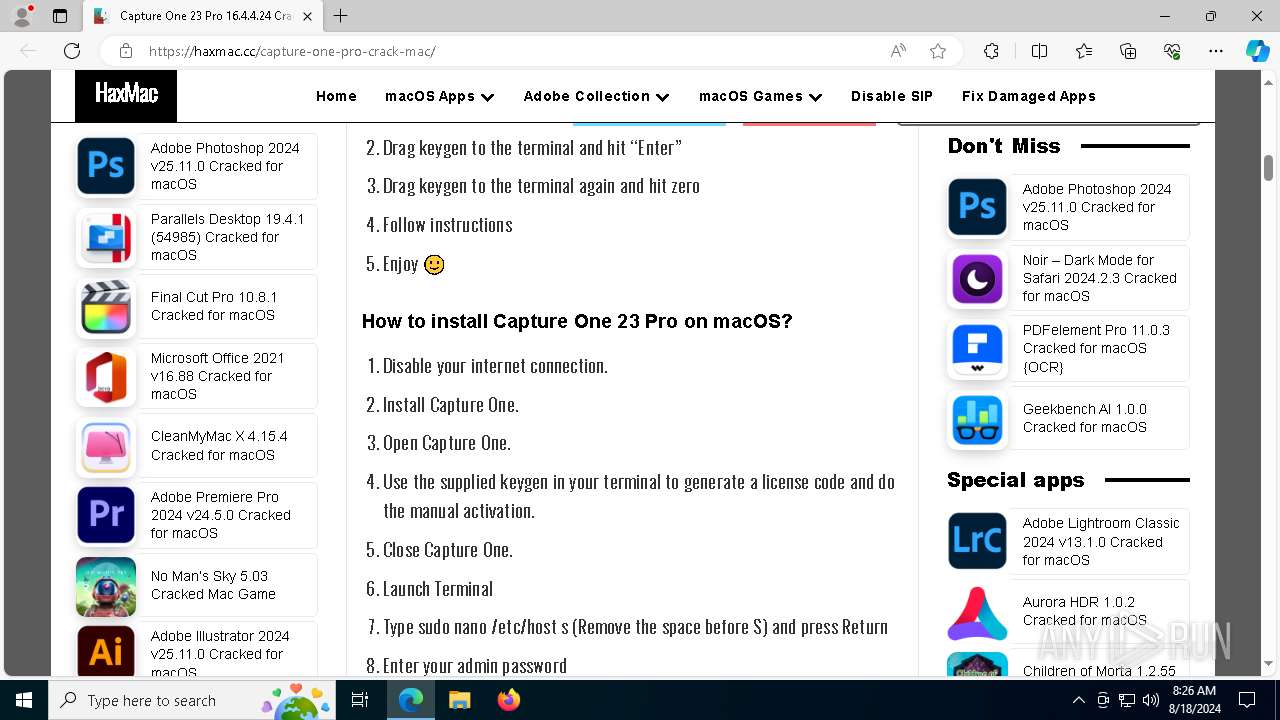Click the Aurora HDR icon
The width and height of the screenshot is (1280, 720).
click(977, 612)
